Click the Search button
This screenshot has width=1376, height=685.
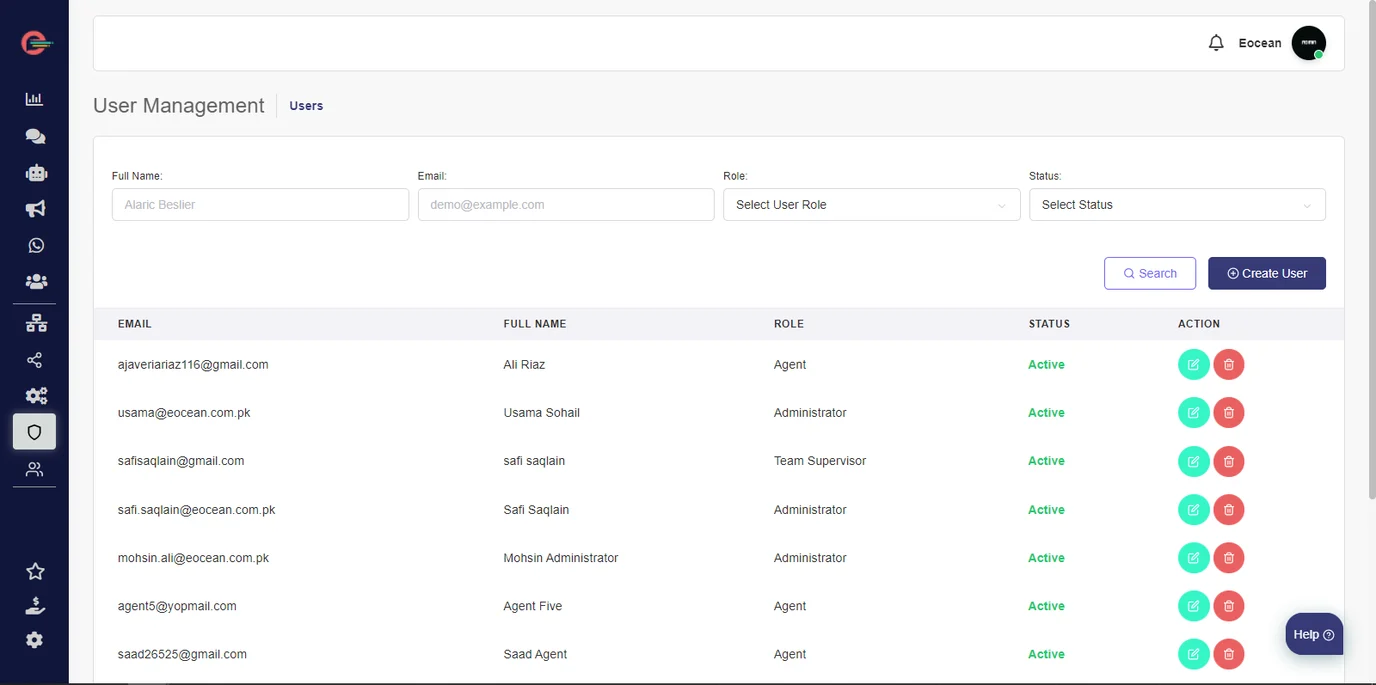pos(1149,274)
